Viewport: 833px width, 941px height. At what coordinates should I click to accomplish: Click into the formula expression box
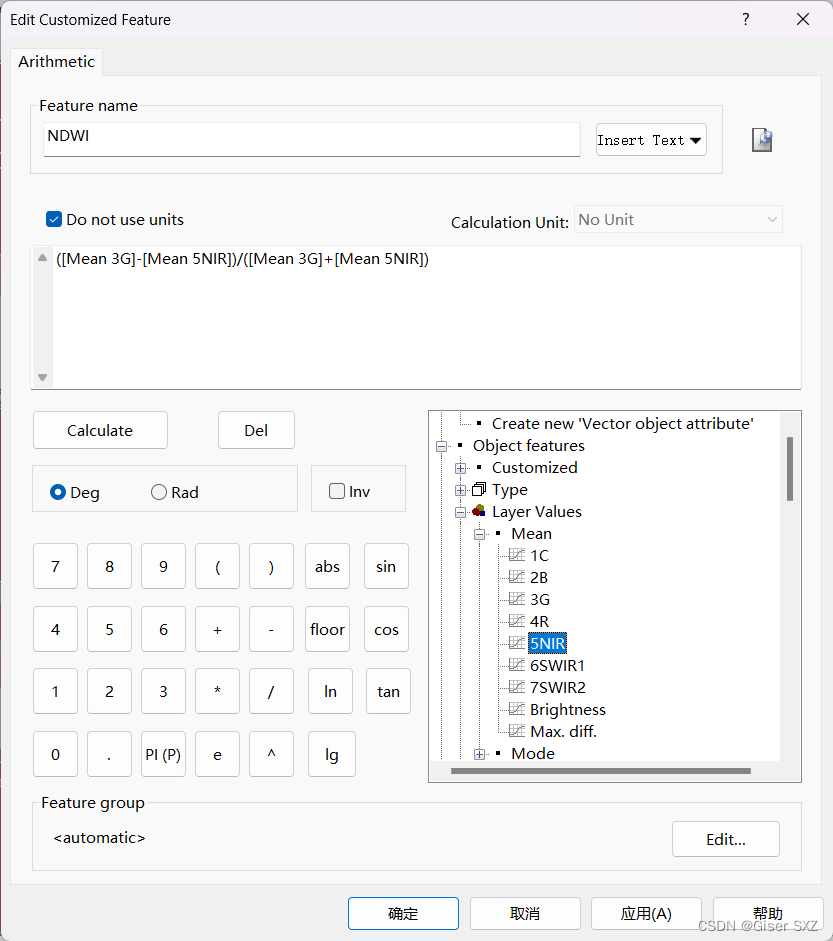coord(426,317)
